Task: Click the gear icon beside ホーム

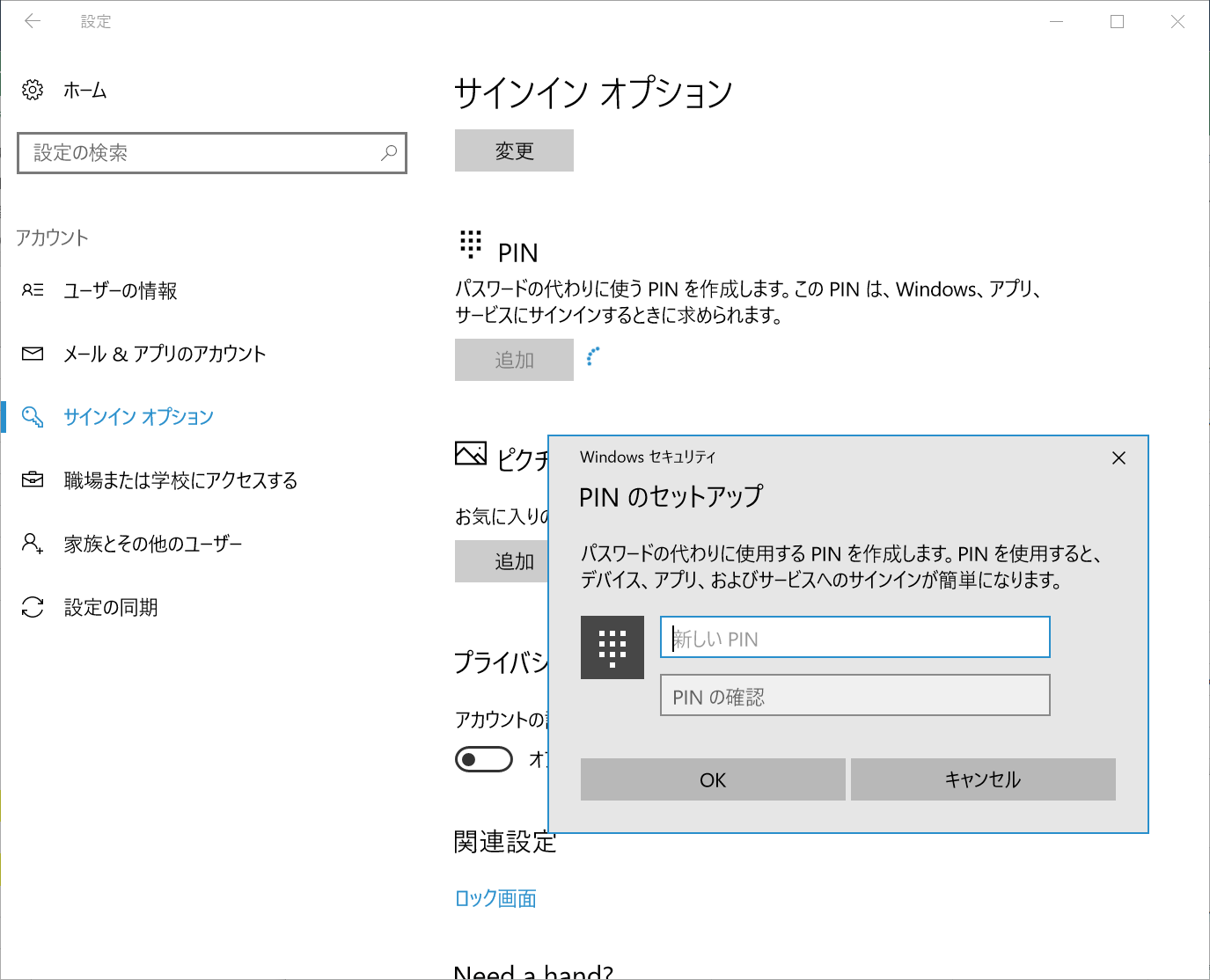Action: click(33, 89)
